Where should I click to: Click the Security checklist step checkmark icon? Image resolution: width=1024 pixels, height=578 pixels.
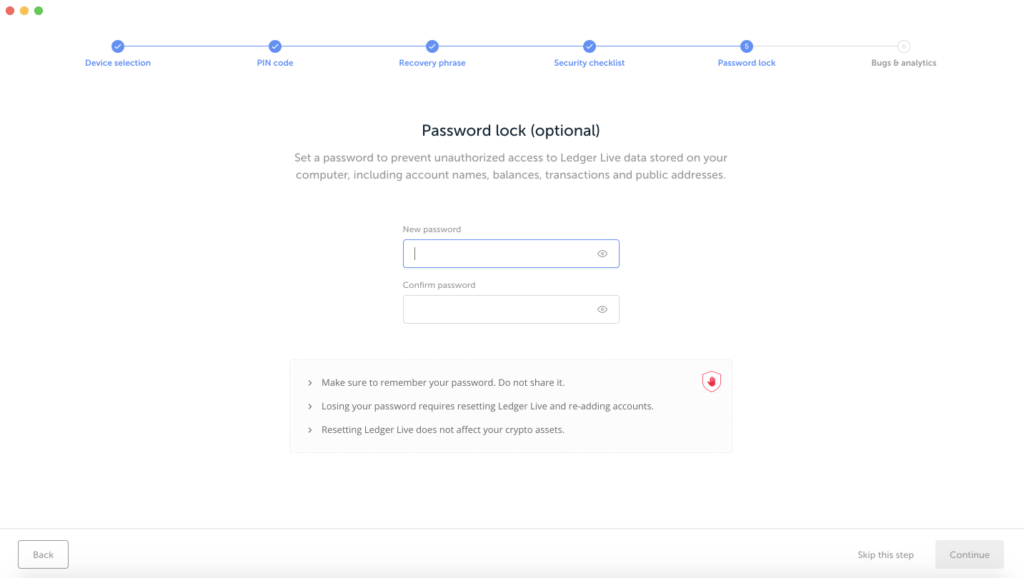click(590, 46)
